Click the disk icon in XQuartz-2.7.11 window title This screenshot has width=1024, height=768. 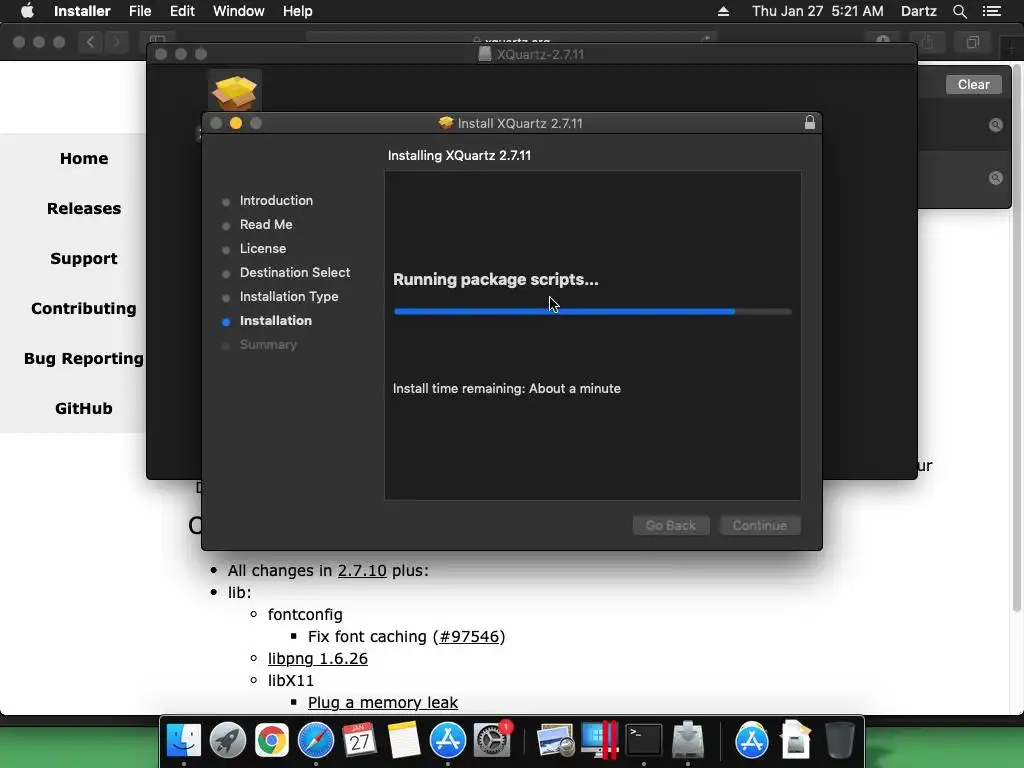pos(485,54)
